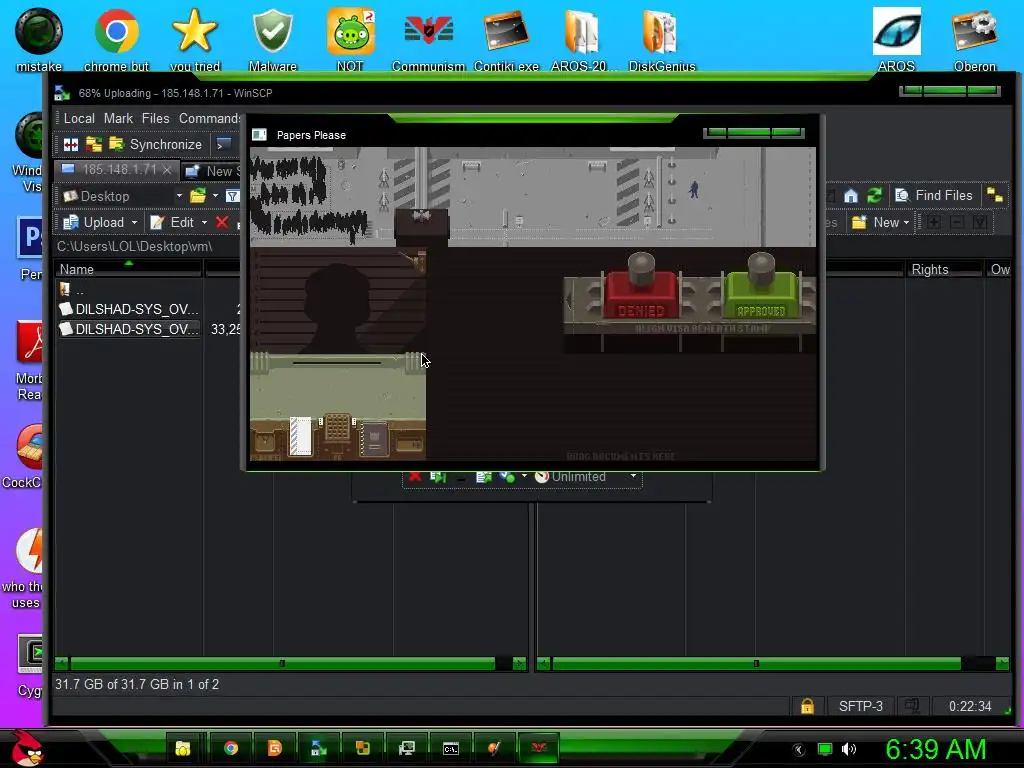Click the Upload button
This screenshot has height=768, width=1024.
(93, 222)
